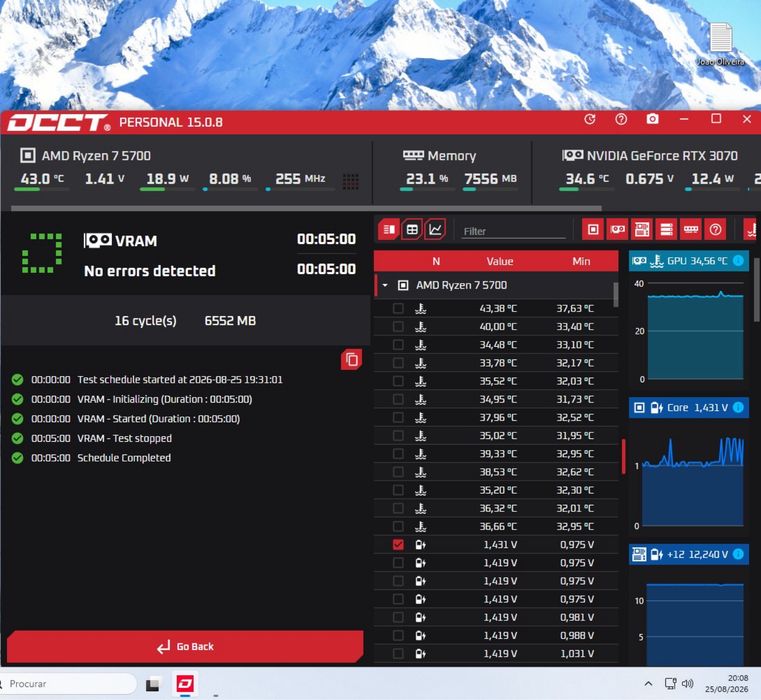The height and width of the screenshot is (700, 761).
Task: Select the Core 1,431 V graph header
Action: 689,407
